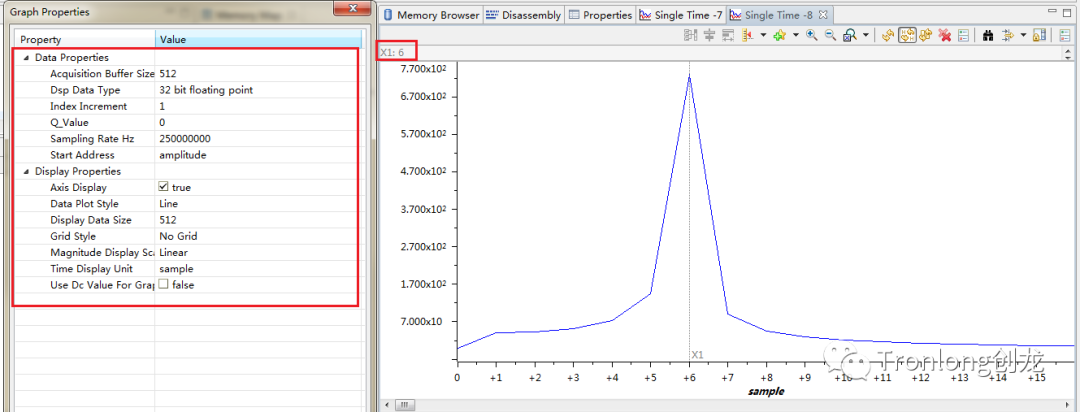1080x412 pixels.
Task: Collapse the Display Properties group
Action: [x=26, y=171]
